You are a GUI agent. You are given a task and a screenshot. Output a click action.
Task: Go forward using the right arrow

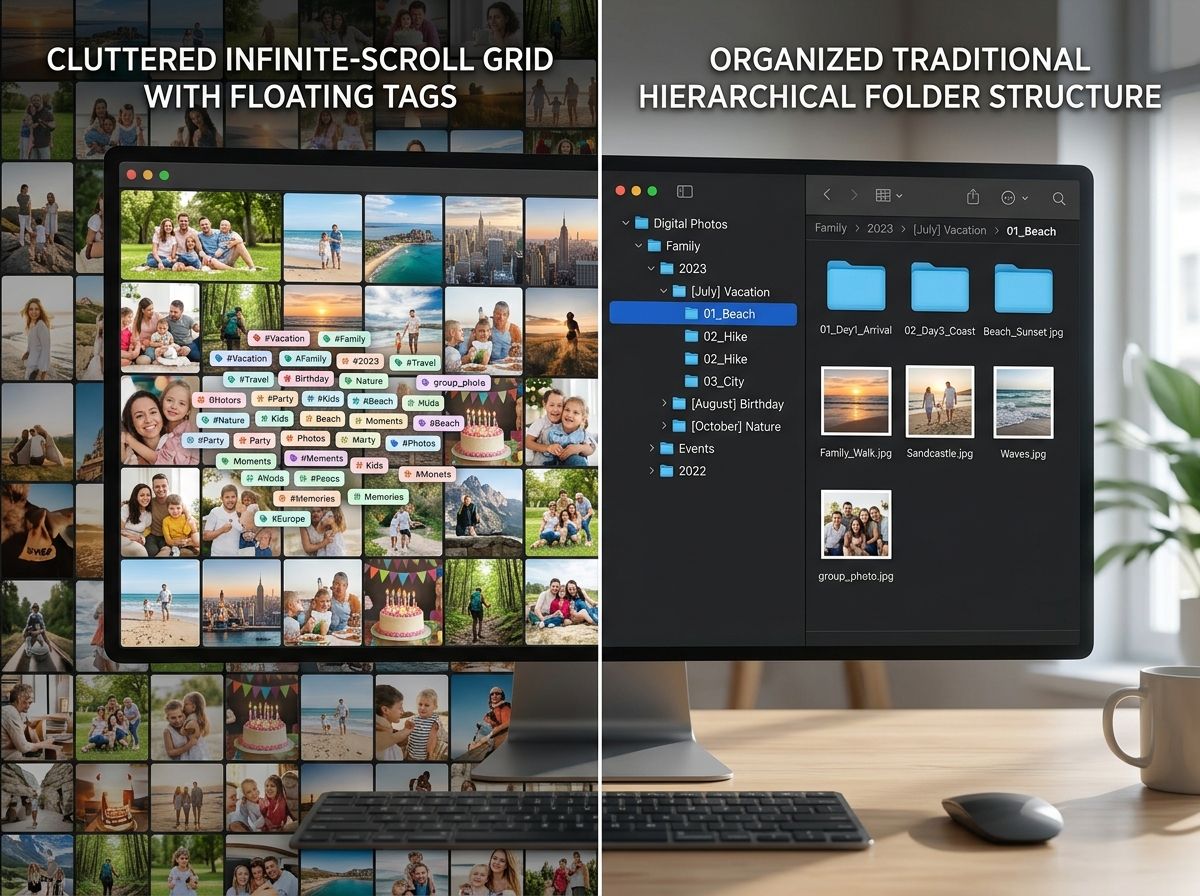point(854,195)
